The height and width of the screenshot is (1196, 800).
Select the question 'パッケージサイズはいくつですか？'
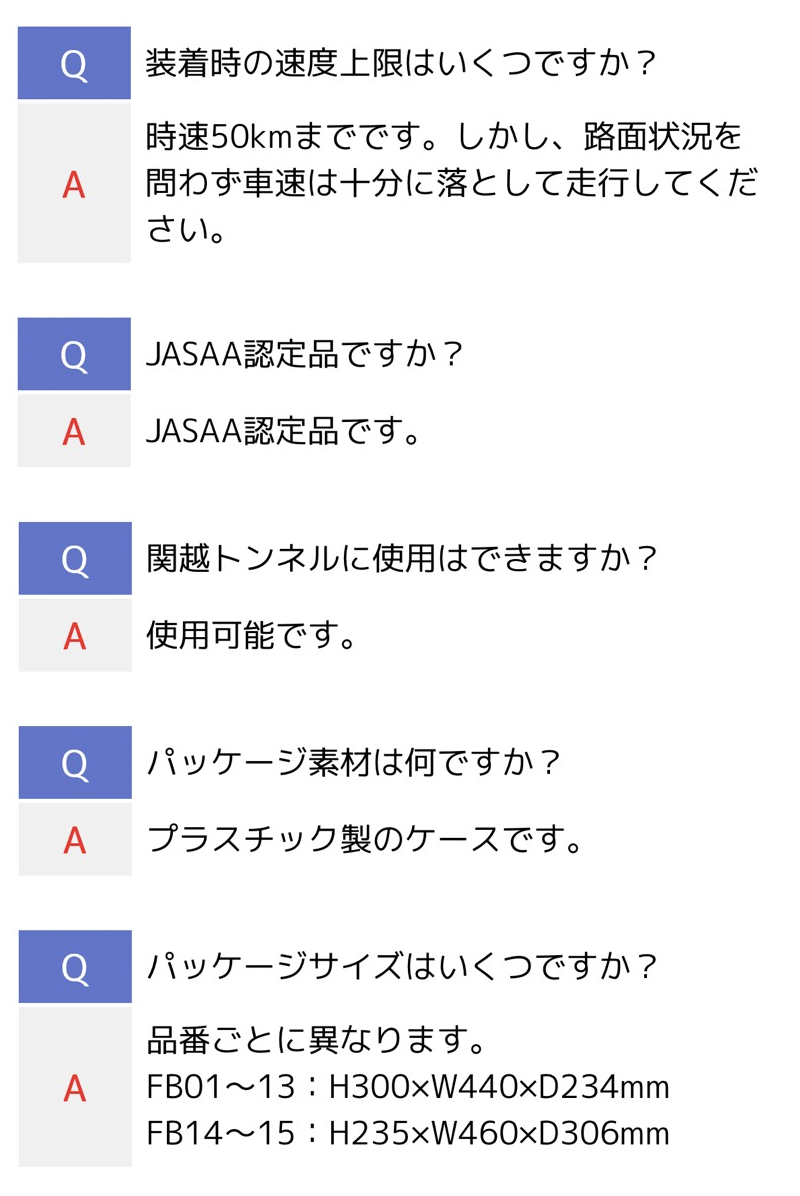(402, 967)
